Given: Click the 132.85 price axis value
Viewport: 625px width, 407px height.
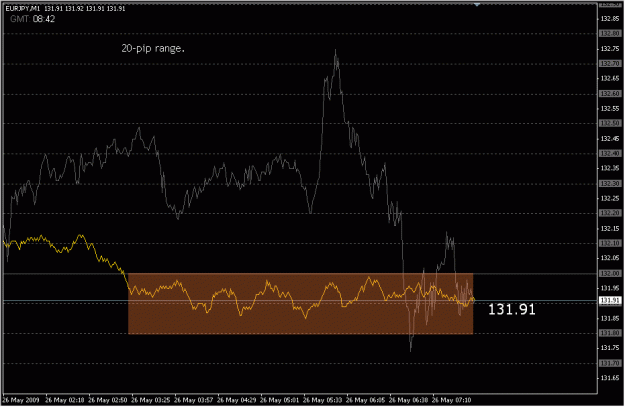Looking at the screenshot, I should click(x=610, y=19).
